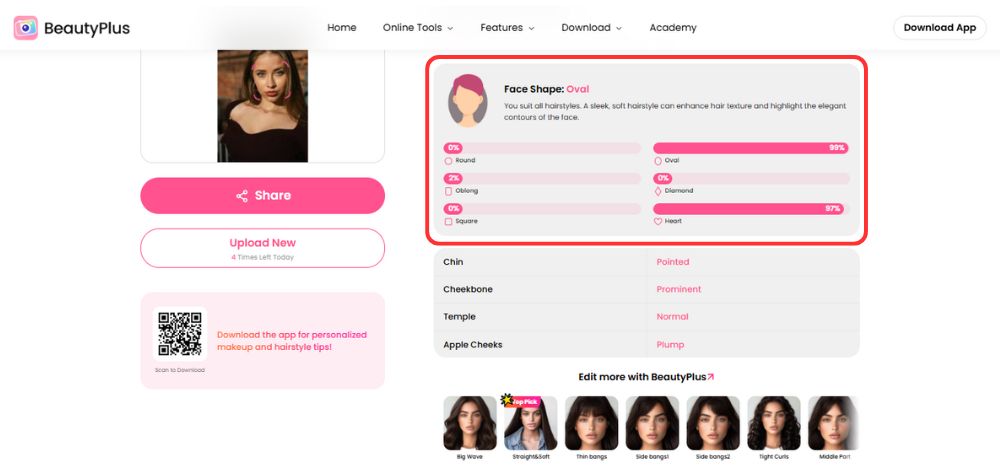Open the Features dropdown menu
The width and height of the screenshot is (1000, 470).
pyautogui.click(x=507, y=28)
